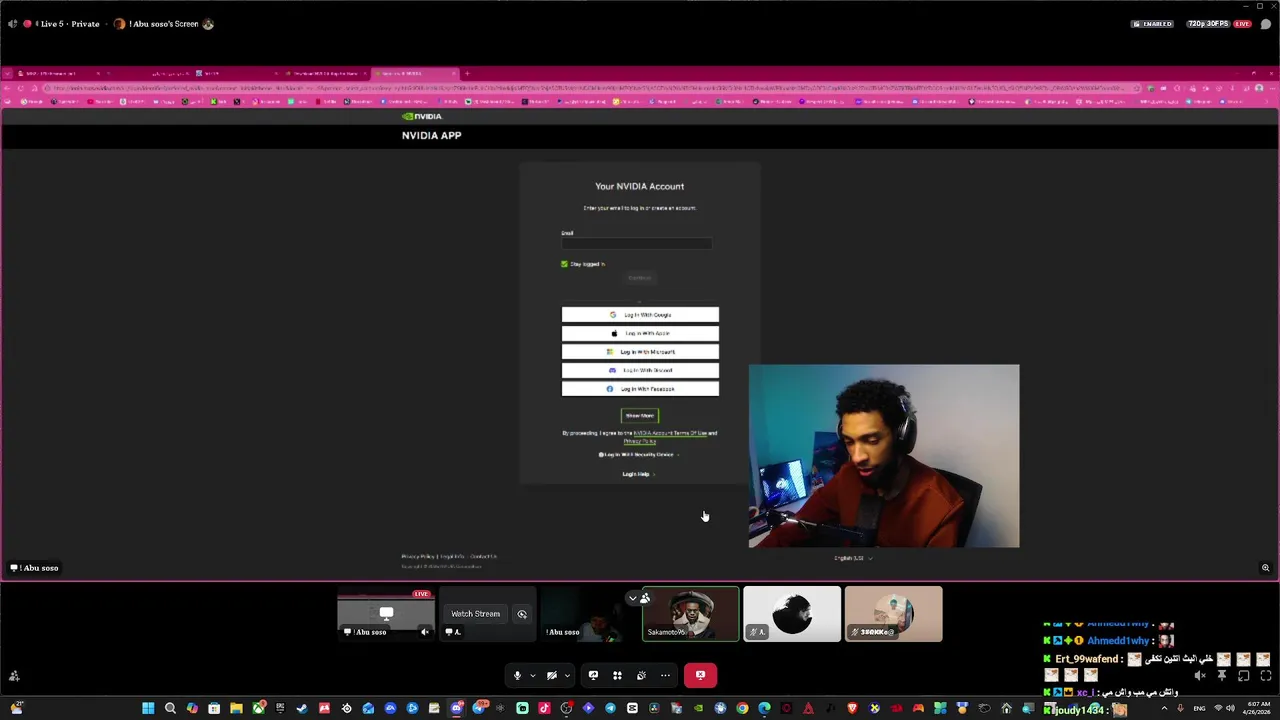Select the 3EKKe participant tile
1280x720 pixels.
893,614
